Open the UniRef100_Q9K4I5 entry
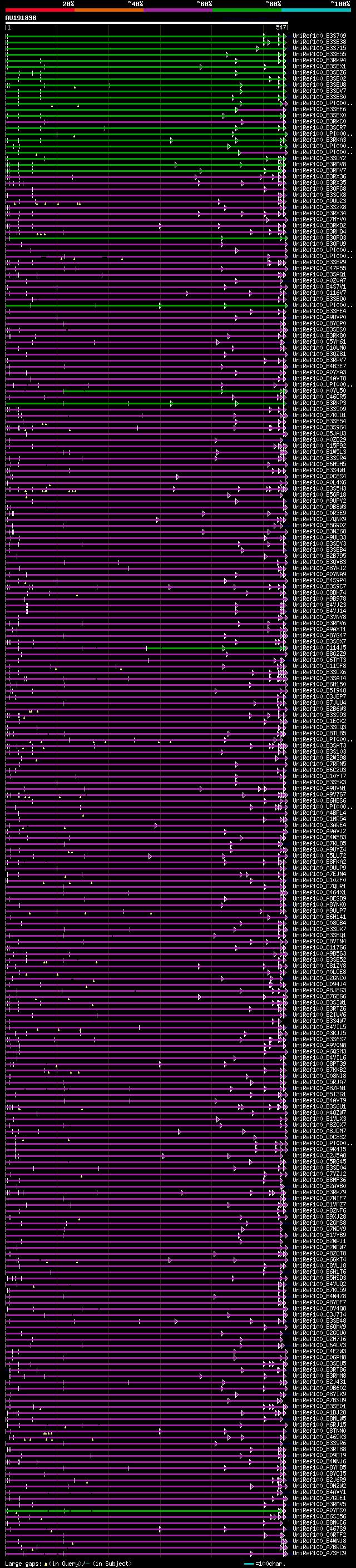Viewport: 356px width, 1568px height. [x=319, y=1149]
